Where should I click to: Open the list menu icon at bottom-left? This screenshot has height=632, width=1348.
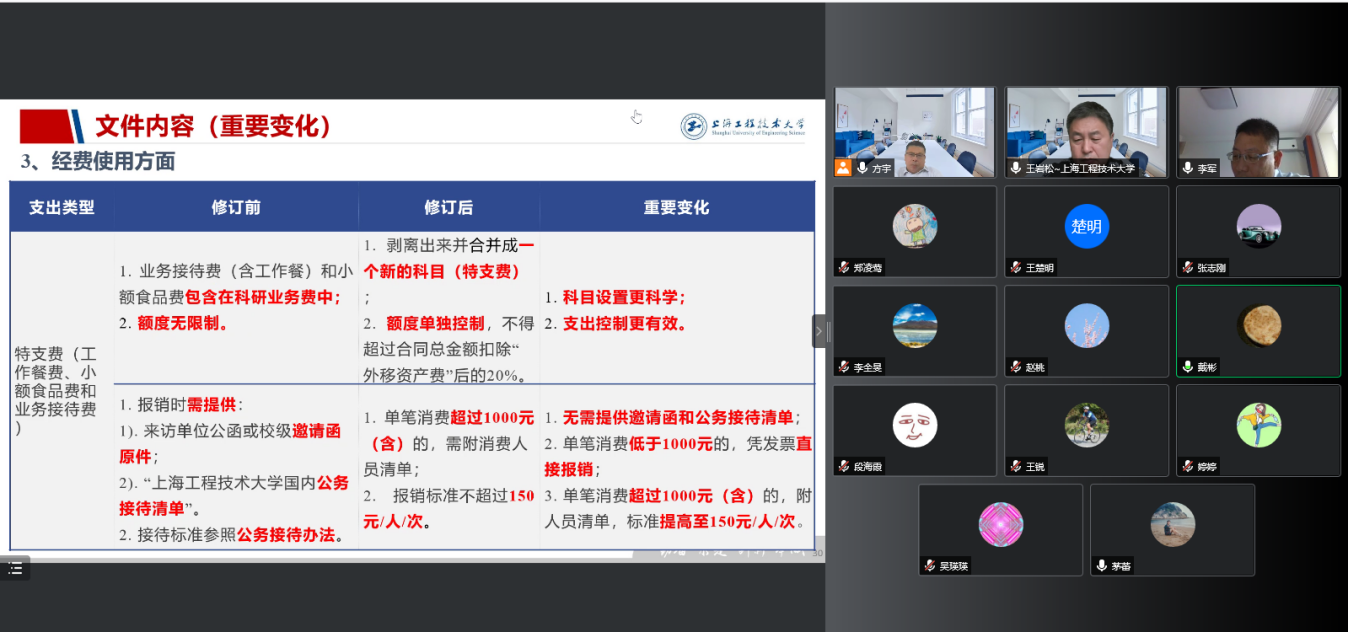15,568
